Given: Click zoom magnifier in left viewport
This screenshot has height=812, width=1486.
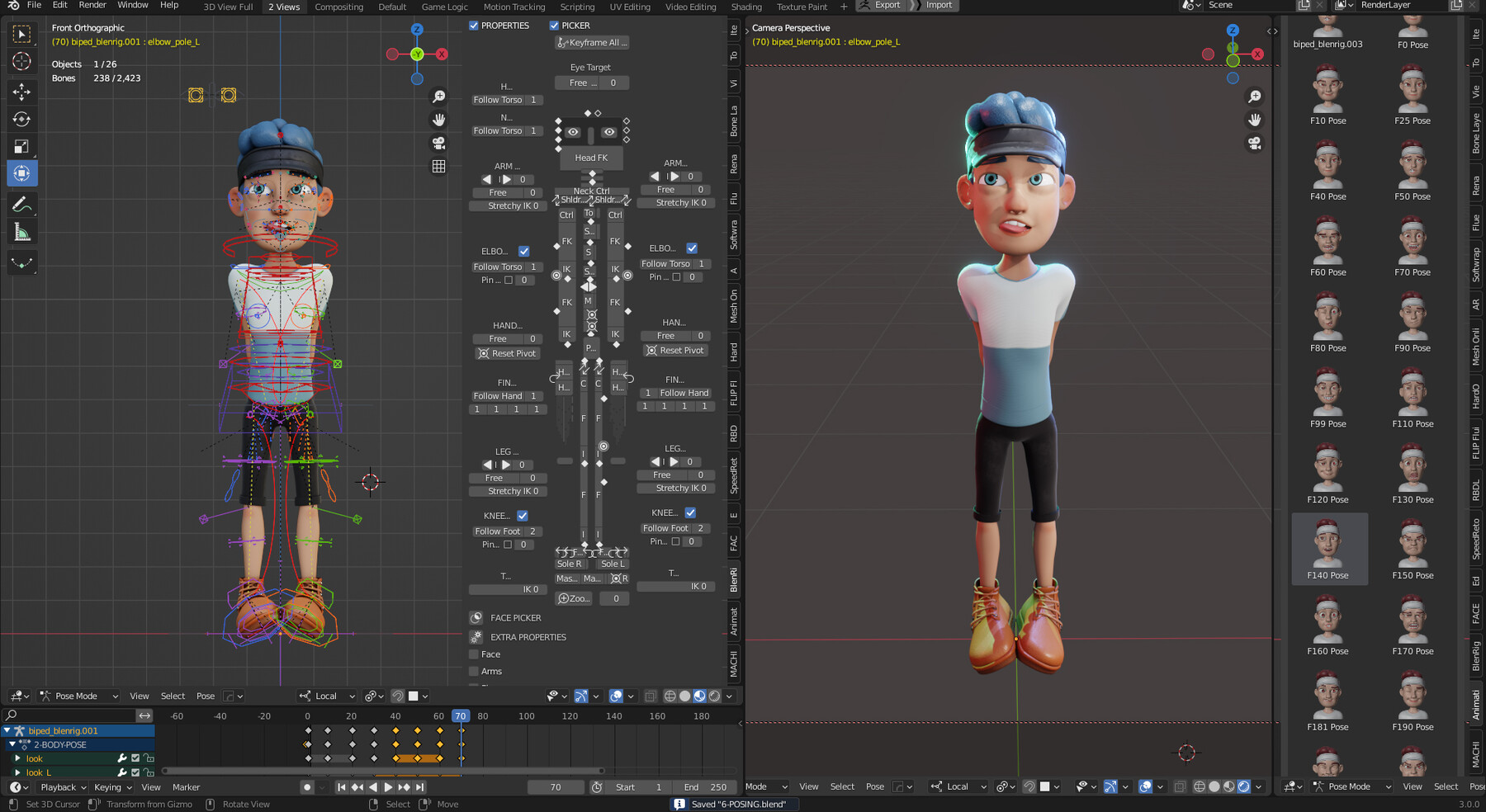Looking at the screenshot, I should [439, 97].
